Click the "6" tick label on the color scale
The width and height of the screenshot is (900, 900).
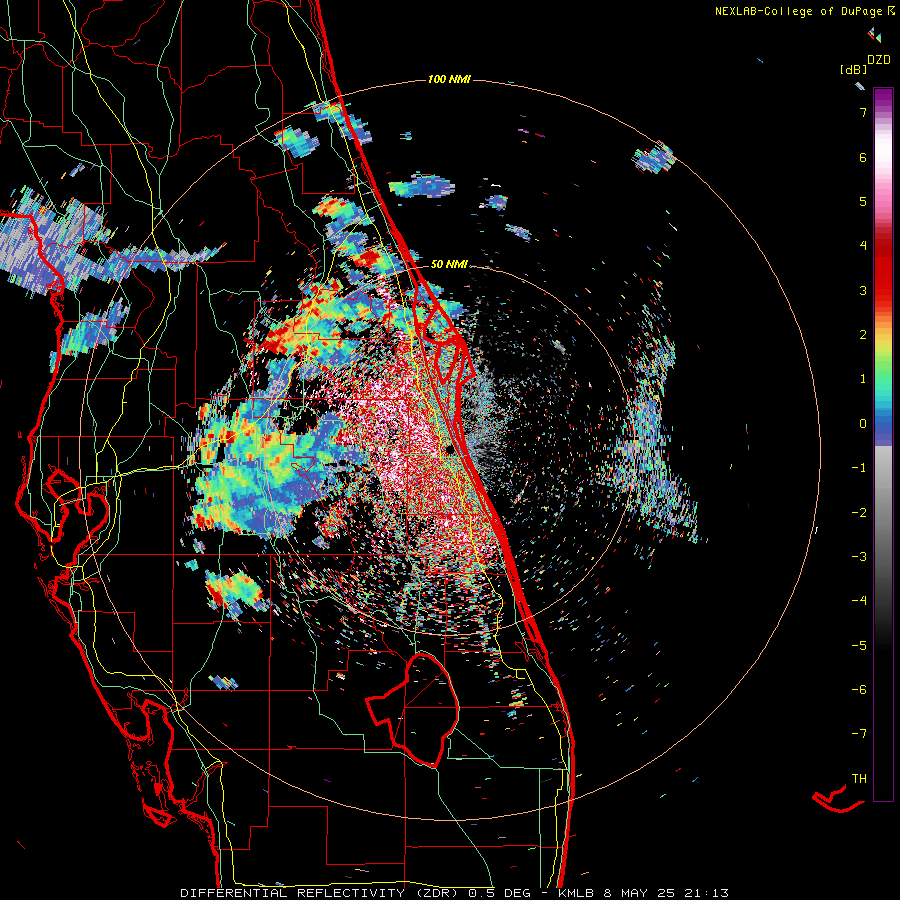point(863,157)
